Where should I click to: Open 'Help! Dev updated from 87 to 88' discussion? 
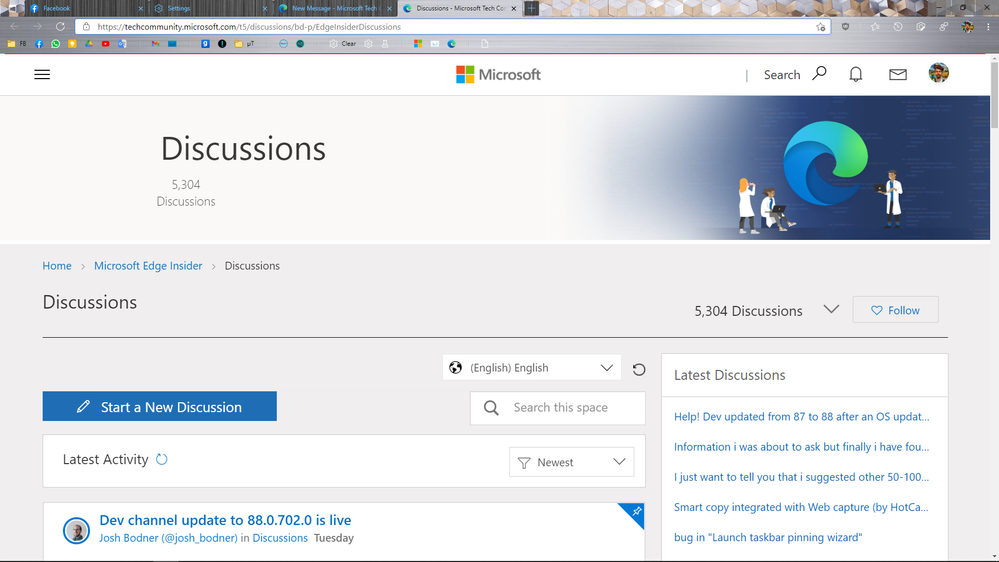point(801,417)
